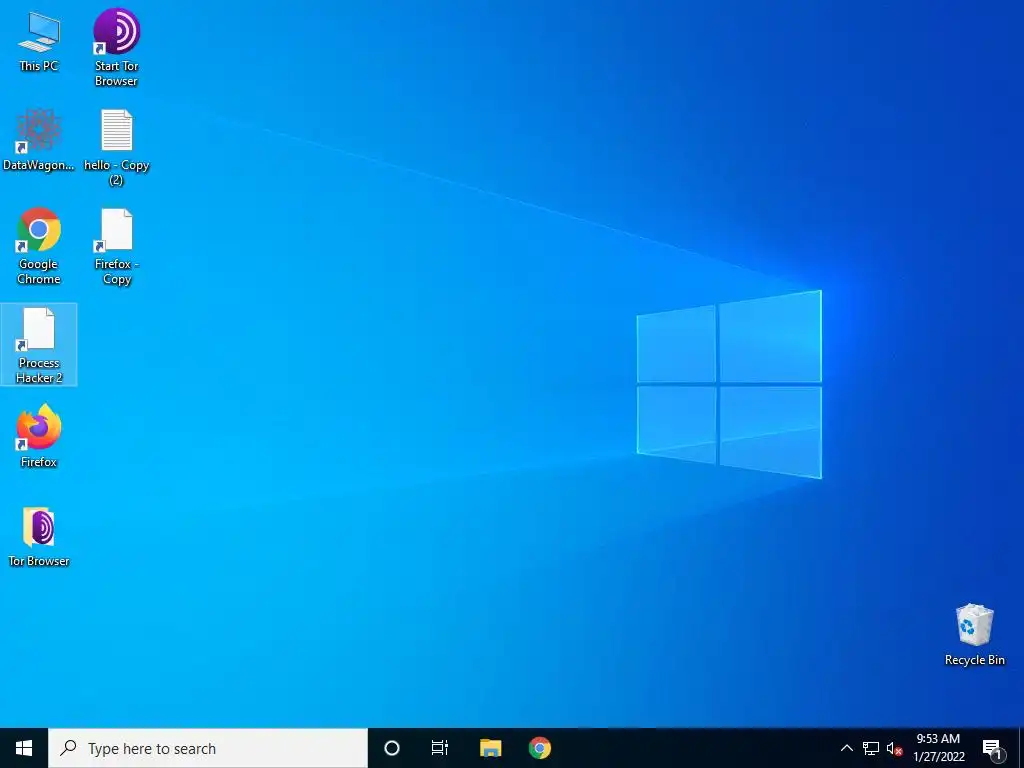The height and width of the screenshot is (768, 1024).
Task: Open the clock showing 9:53 AM
Action: pyautogui.click(x=938, y=748)
